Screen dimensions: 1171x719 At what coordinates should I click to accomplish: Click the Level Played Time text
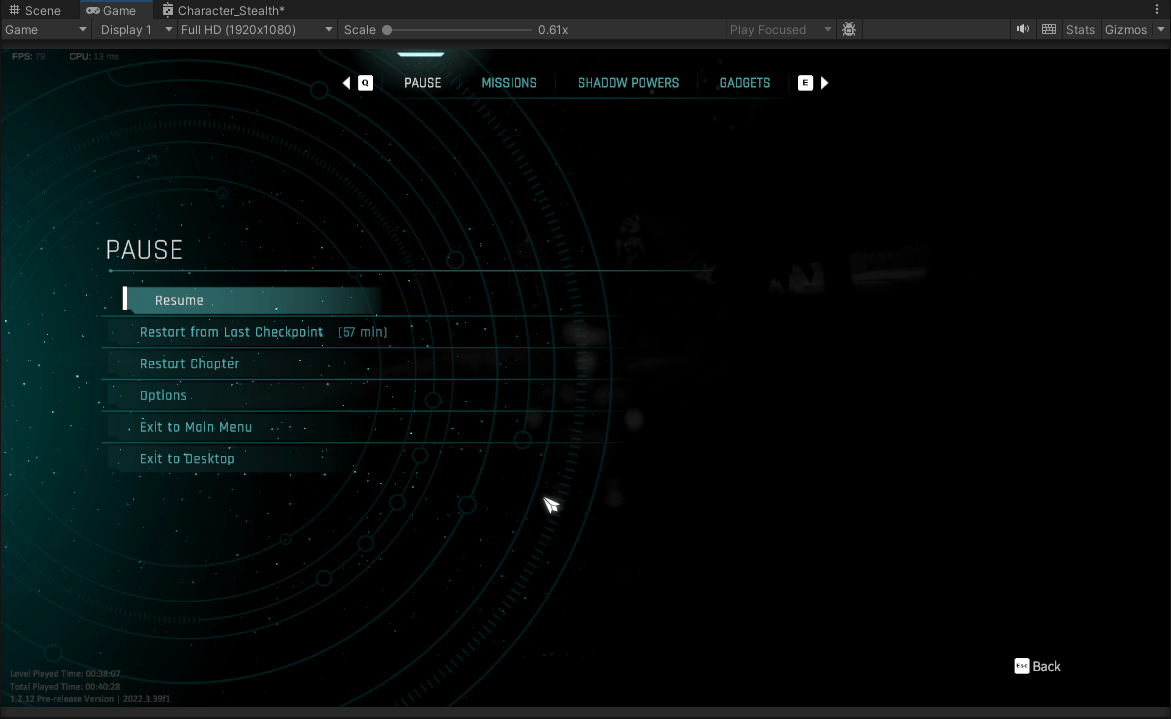[65, 673]
